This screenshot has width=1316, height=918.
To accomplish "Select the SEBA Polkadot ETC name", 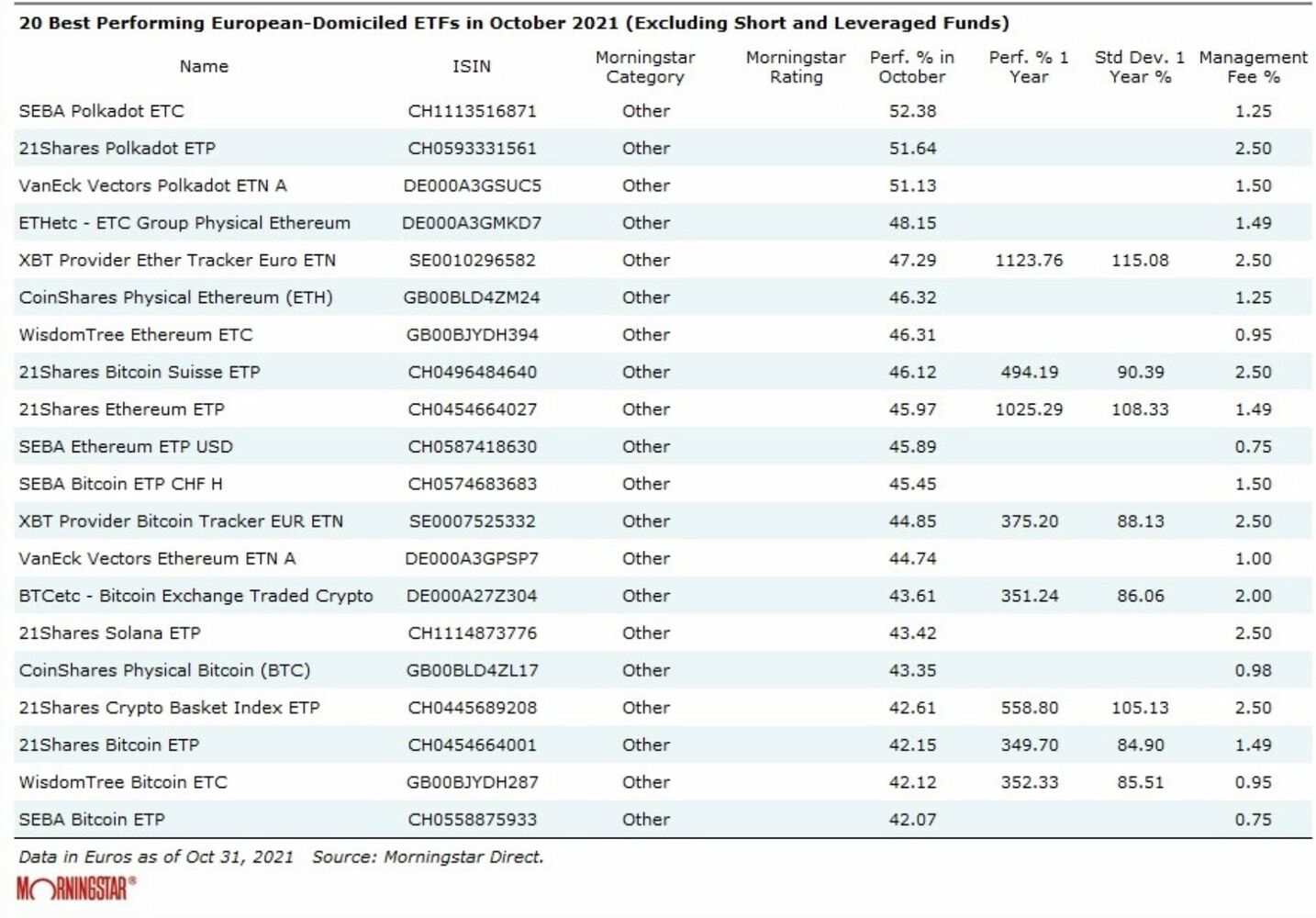I will pos(101,111).
